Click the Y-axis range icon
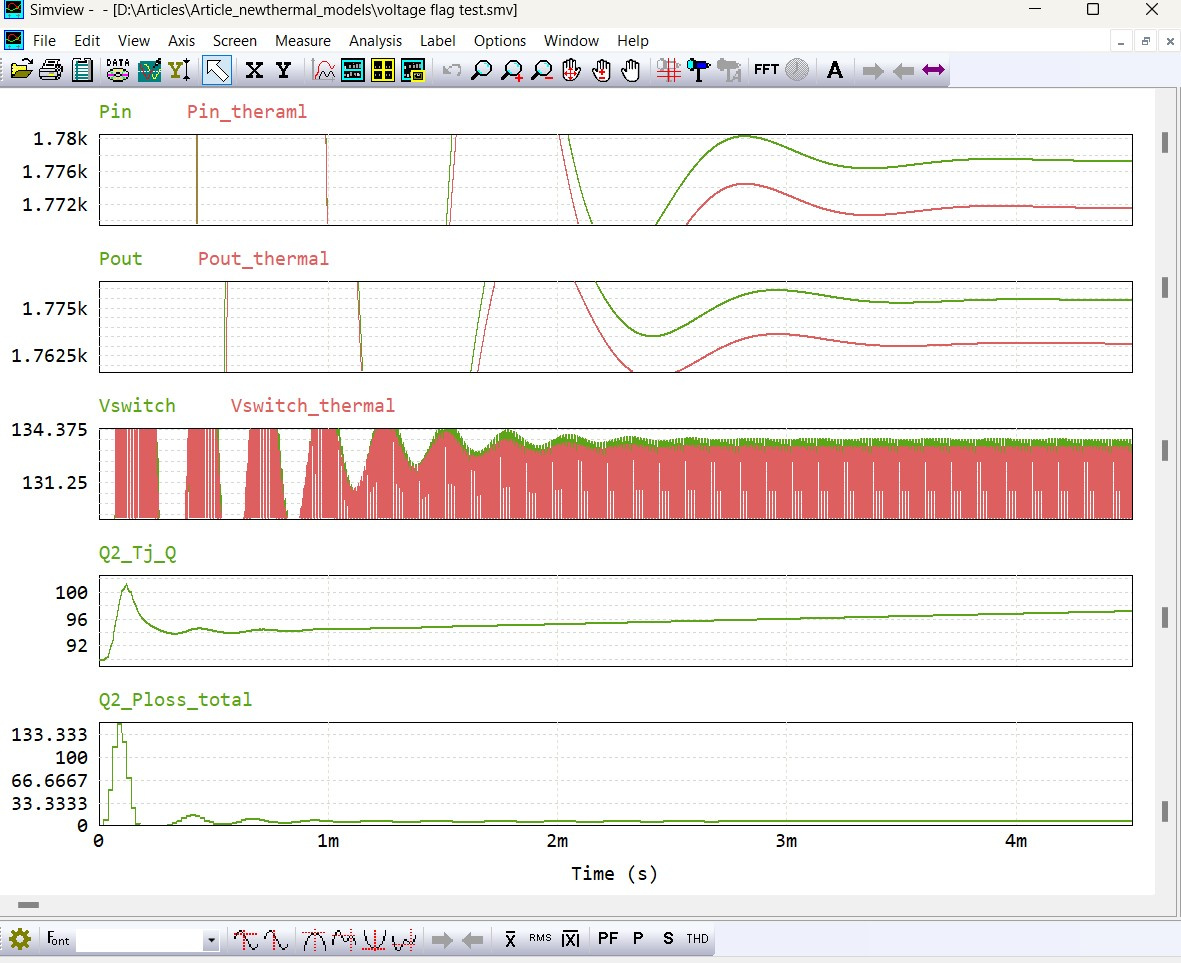The height and width of the screenshot is (963, 1181). point(179,70)
